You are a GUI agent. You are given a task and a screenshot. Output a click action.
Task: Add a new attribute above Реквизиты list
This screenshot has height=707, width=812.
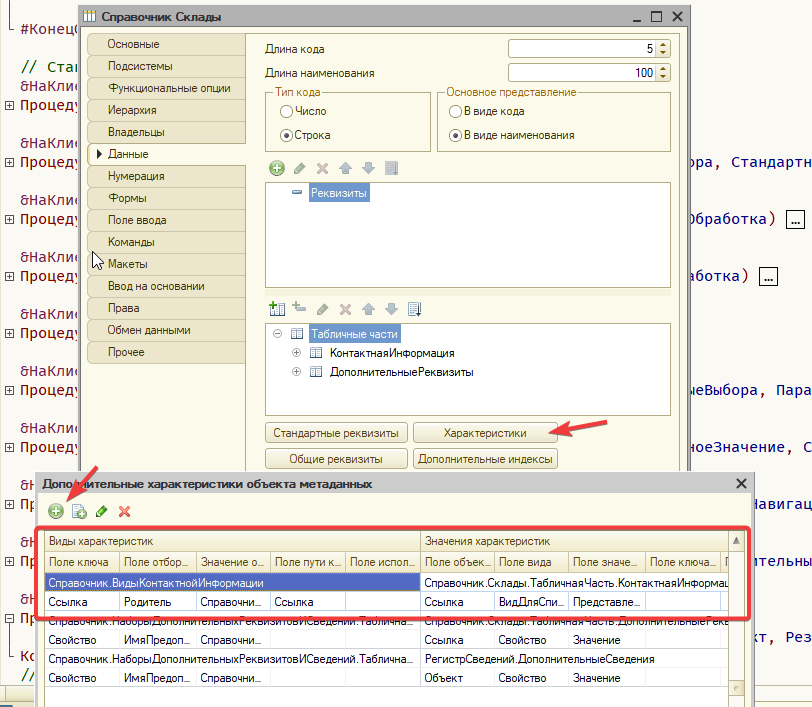point(277,168)
